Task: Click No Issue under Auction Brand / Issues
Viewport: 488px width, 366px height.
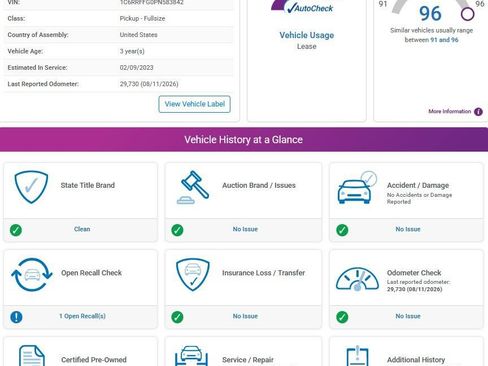Action: tap(245, 229)
